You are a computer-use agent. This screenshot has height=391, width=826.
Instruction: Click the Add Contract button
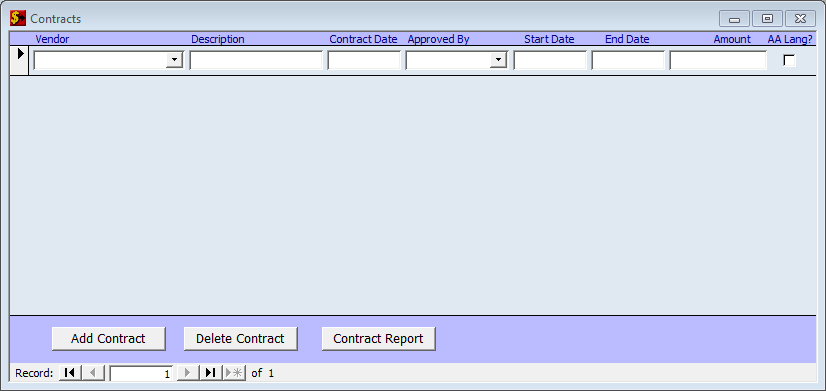pyautogui.click(x=109, y=339)
